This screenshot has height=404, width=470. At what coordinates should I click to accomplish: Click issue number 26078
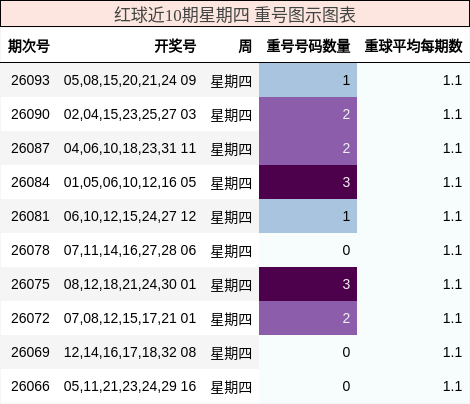(30, 250)
